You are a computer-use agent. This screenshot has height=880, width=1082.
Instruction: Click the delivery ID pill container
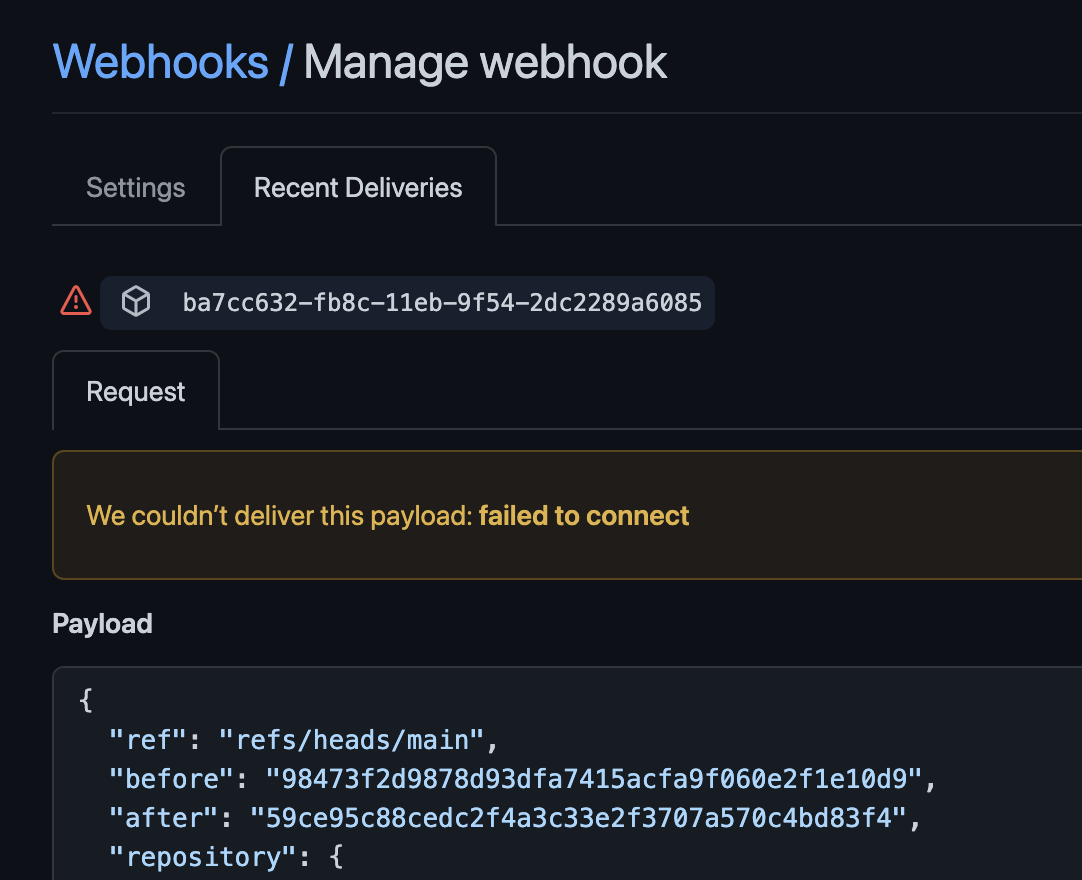[407, 303]
